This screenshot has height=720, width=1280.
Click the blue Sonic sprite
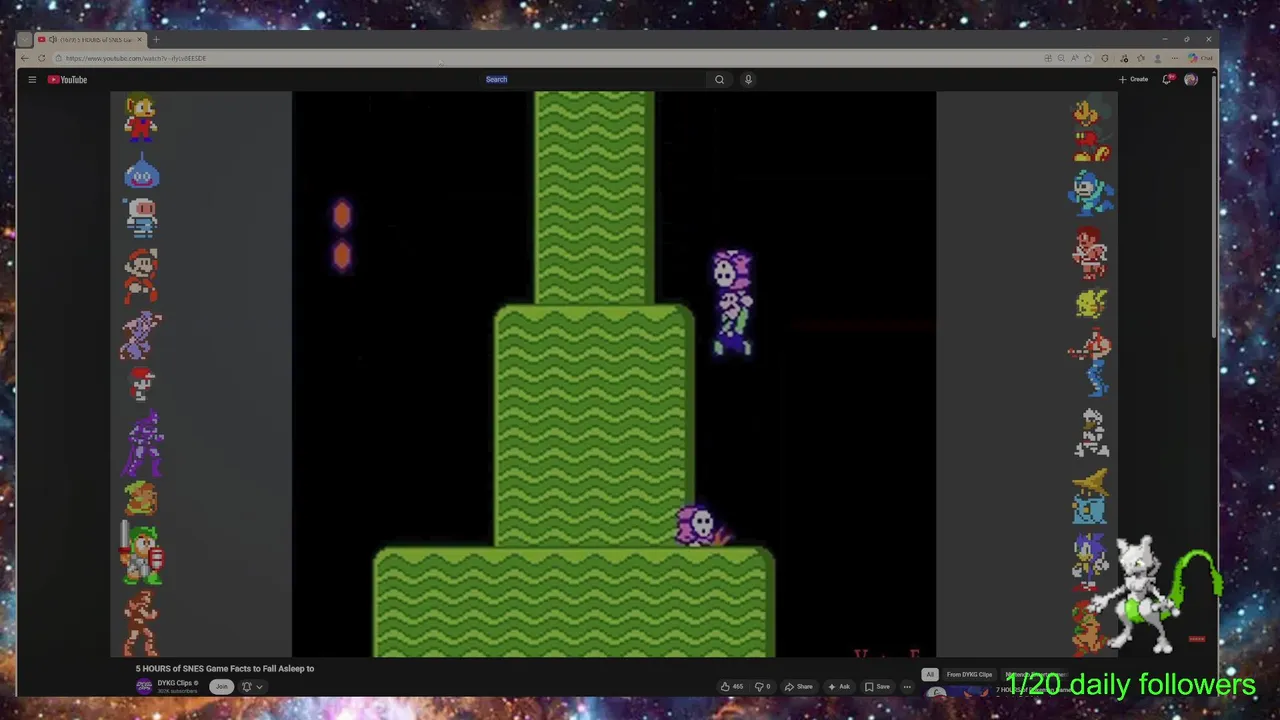1088,562
